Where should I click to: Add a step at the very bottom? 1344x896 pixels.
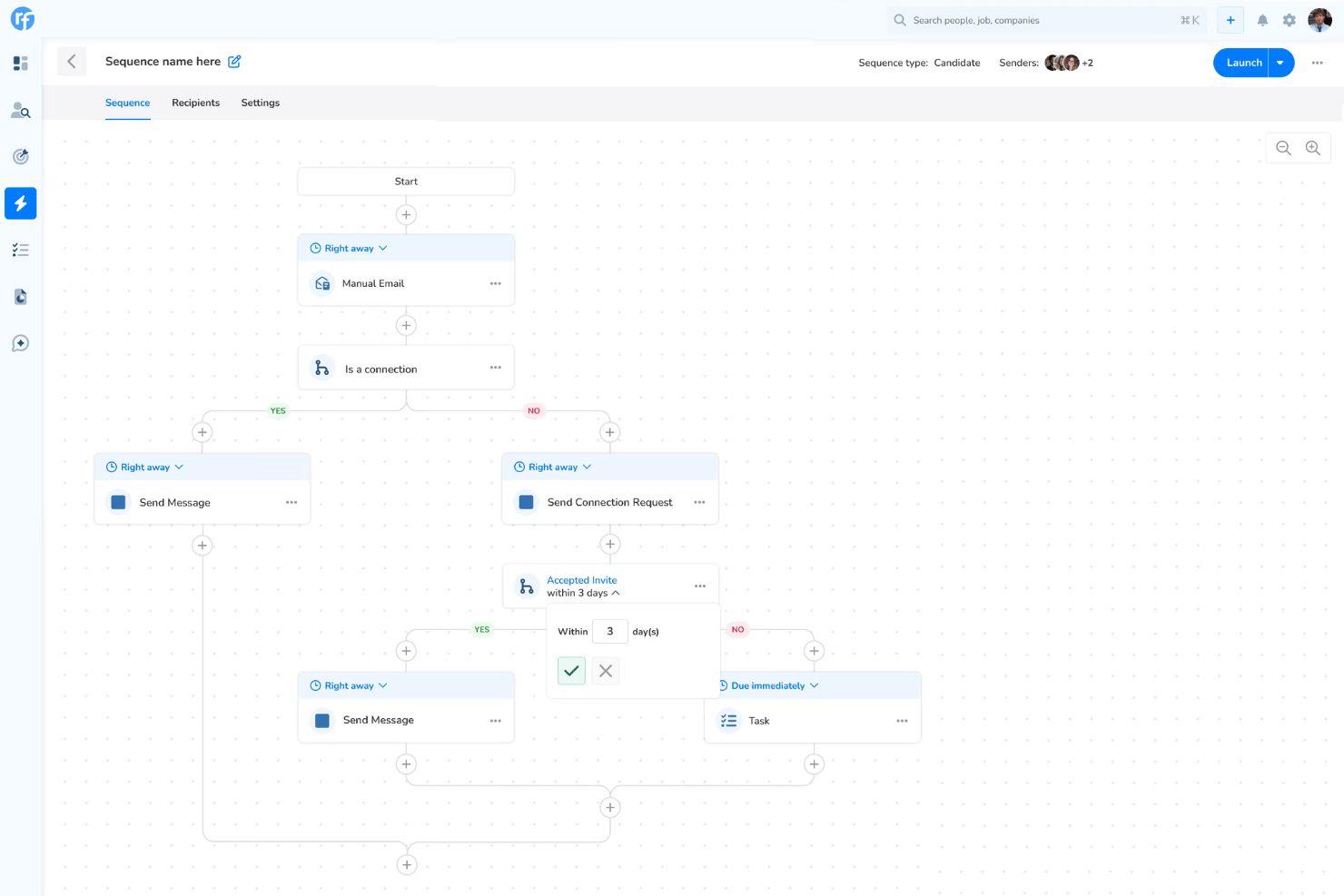pos(407,865)
